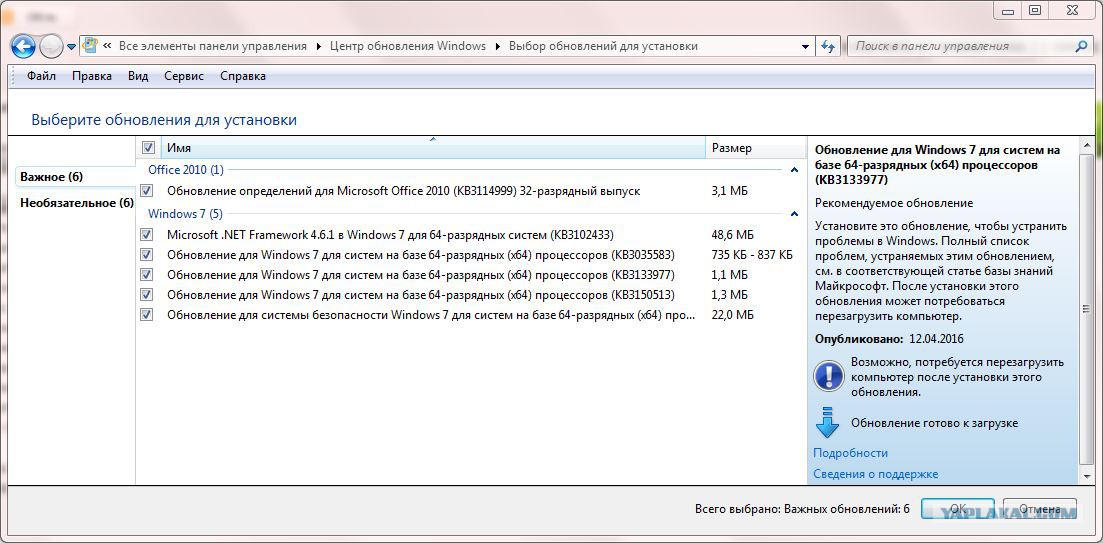Open the Подробности link
The image size is (1103, 543).
tap(850, 453)
